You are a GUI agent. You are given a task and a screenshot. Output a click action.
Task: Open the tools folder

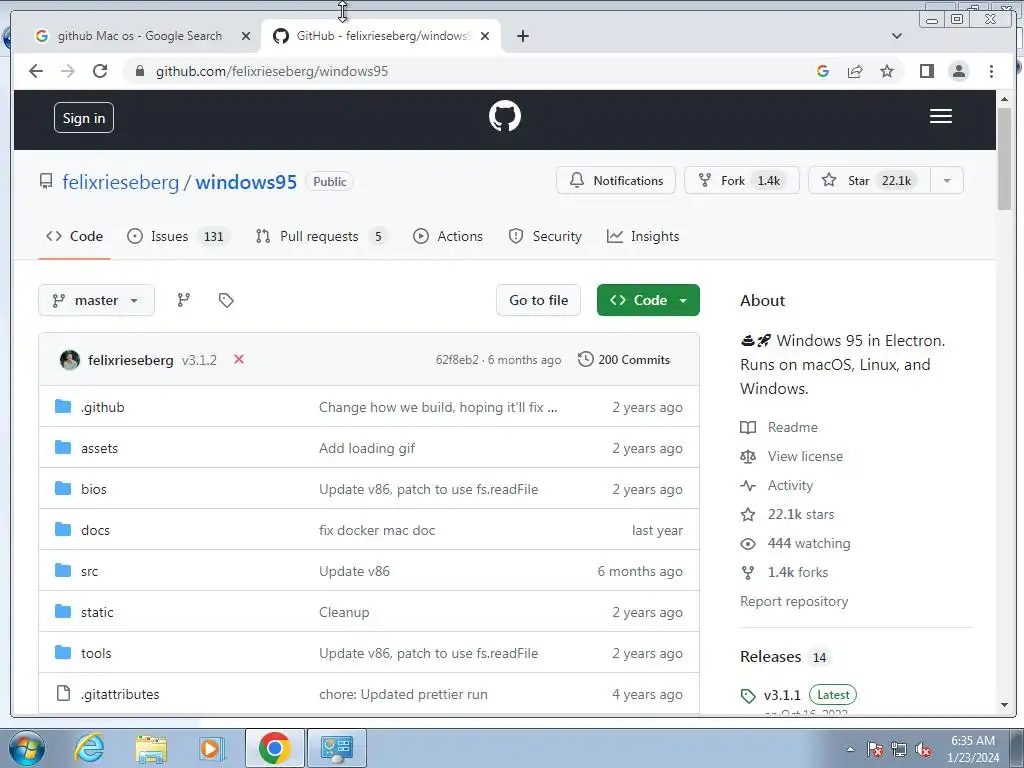[x=96, y=654]
